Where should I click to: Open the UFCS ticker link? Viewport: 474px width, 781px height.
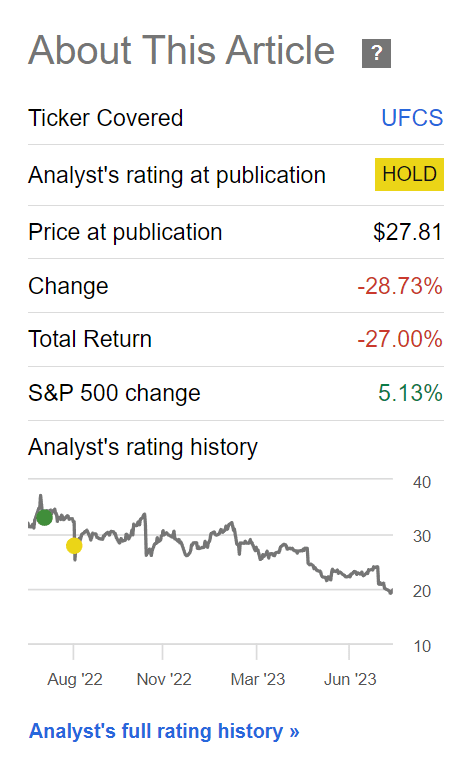(x=412, y=118)
